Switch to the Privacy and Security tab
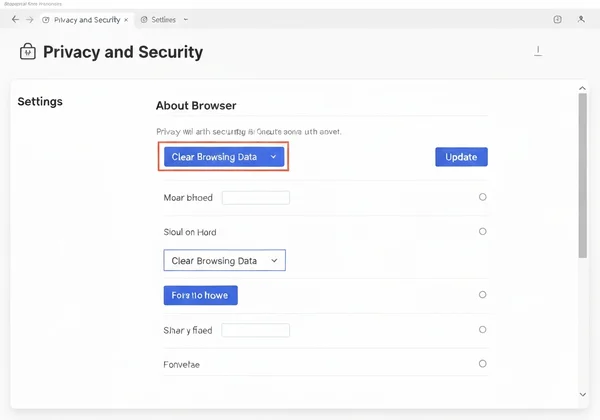 point(87,20)
